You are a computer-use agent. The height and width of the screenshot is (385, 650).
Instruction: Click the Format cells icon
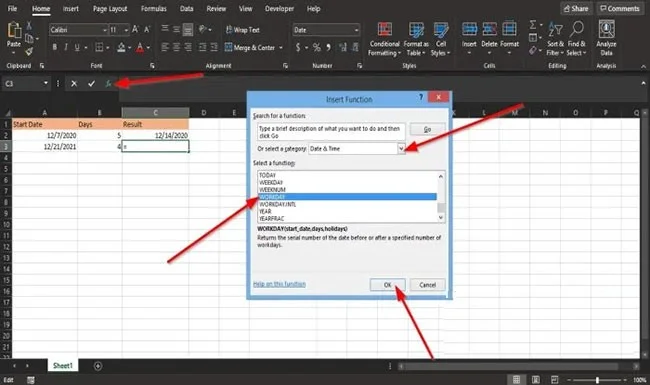click(x=509, y=30)
